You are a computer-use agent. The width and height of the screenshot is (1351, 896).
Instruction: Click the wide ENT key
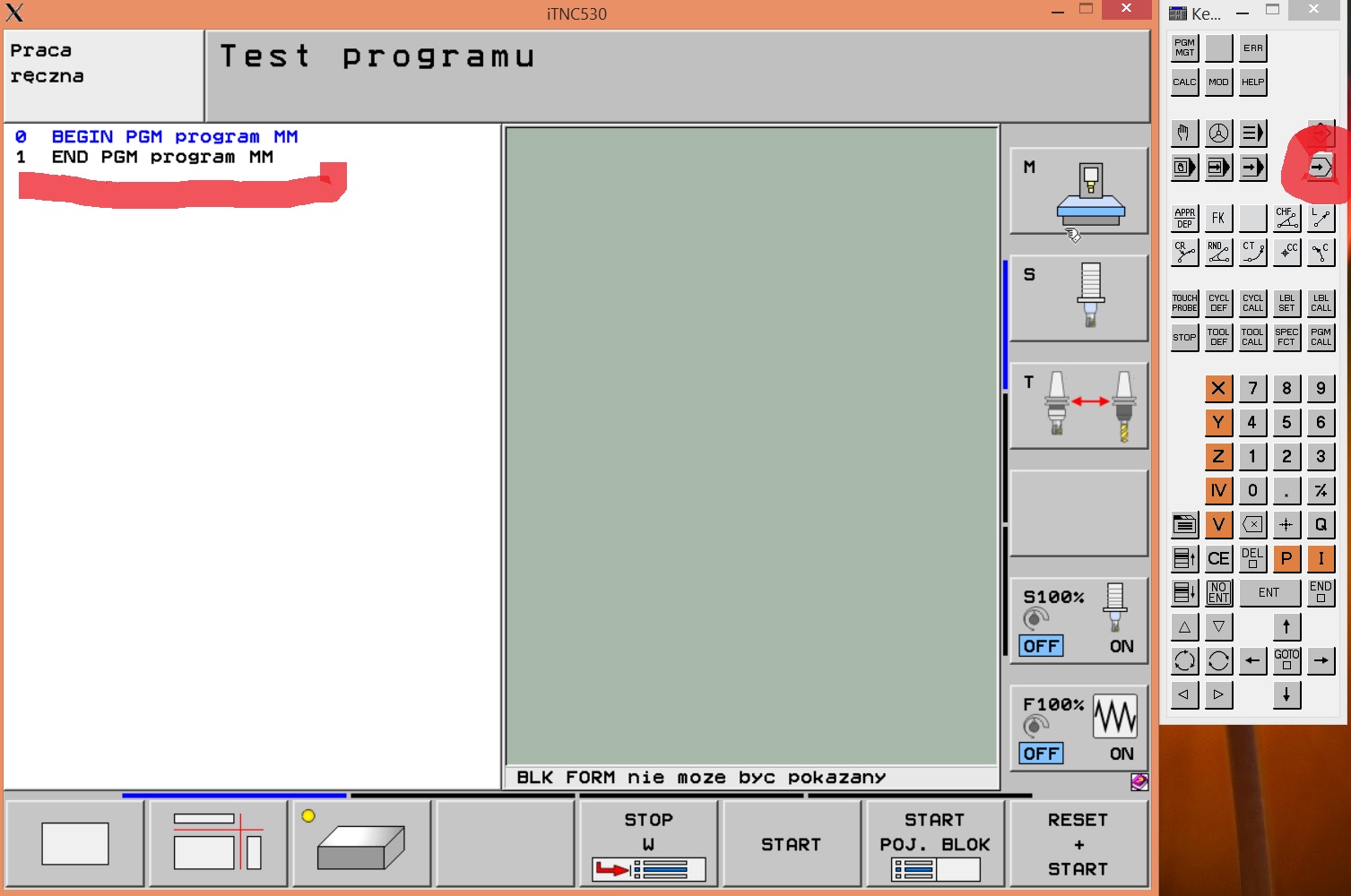(1269, 592)
